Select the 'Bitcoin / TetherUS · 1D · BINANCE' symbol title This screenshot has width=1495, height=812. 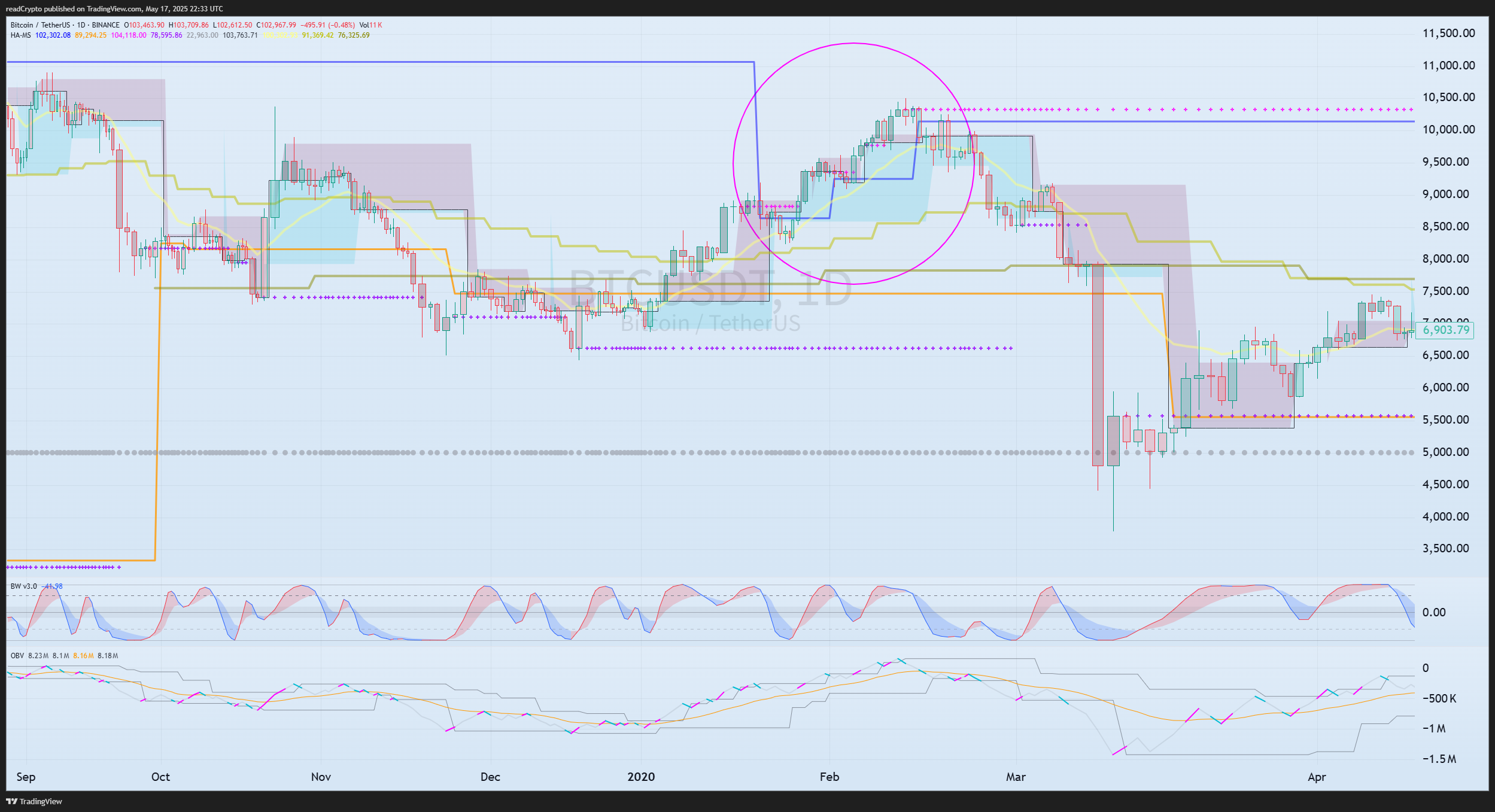(x=65, y=25)
